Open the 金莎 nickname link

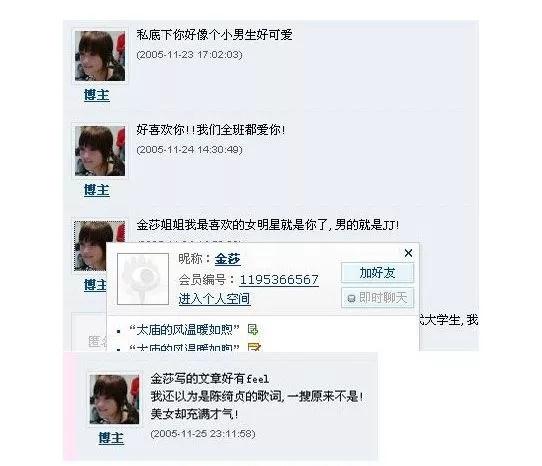227,259
